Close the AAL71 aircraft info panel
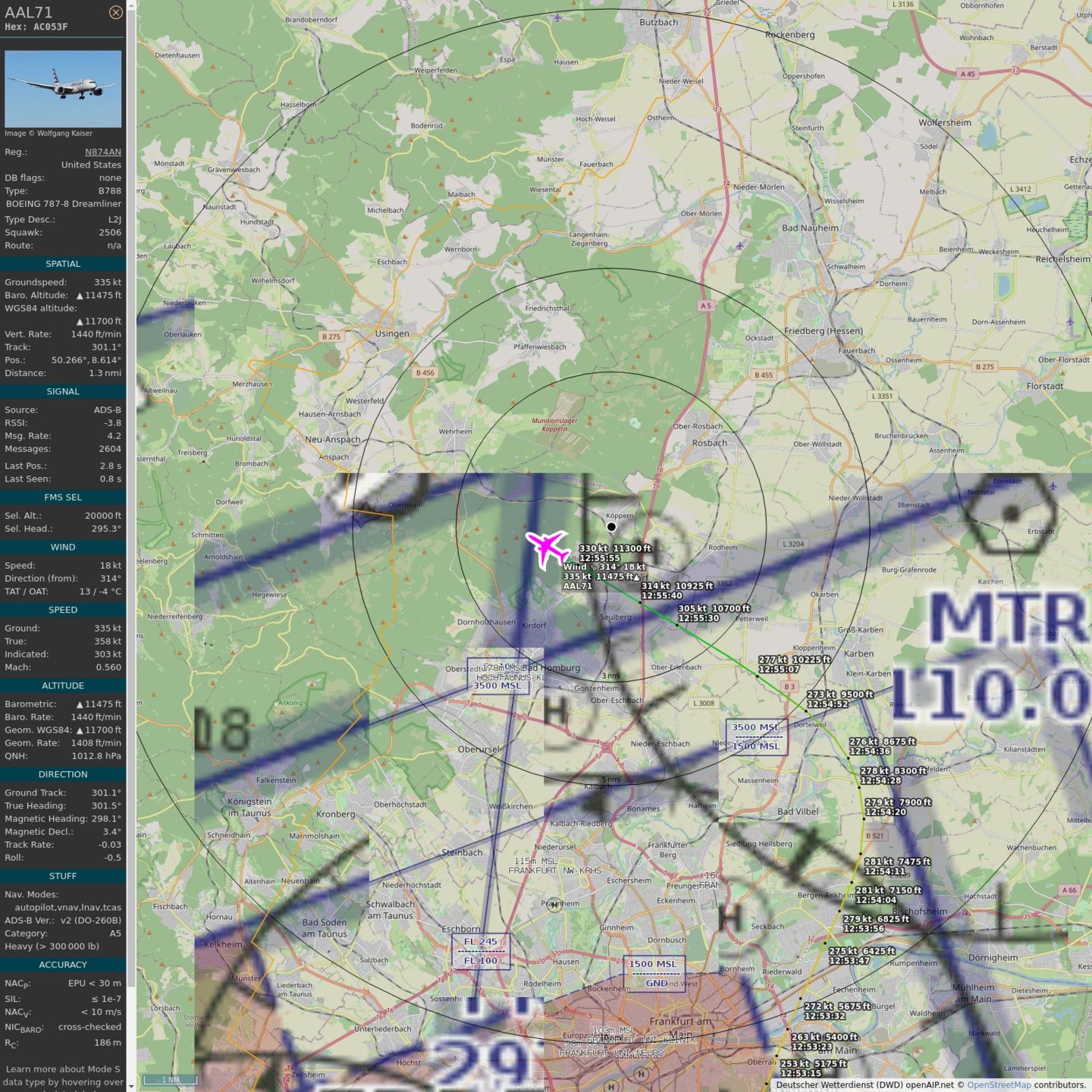The height and width of the screenshot is (1092, 1092). (115, 12)
